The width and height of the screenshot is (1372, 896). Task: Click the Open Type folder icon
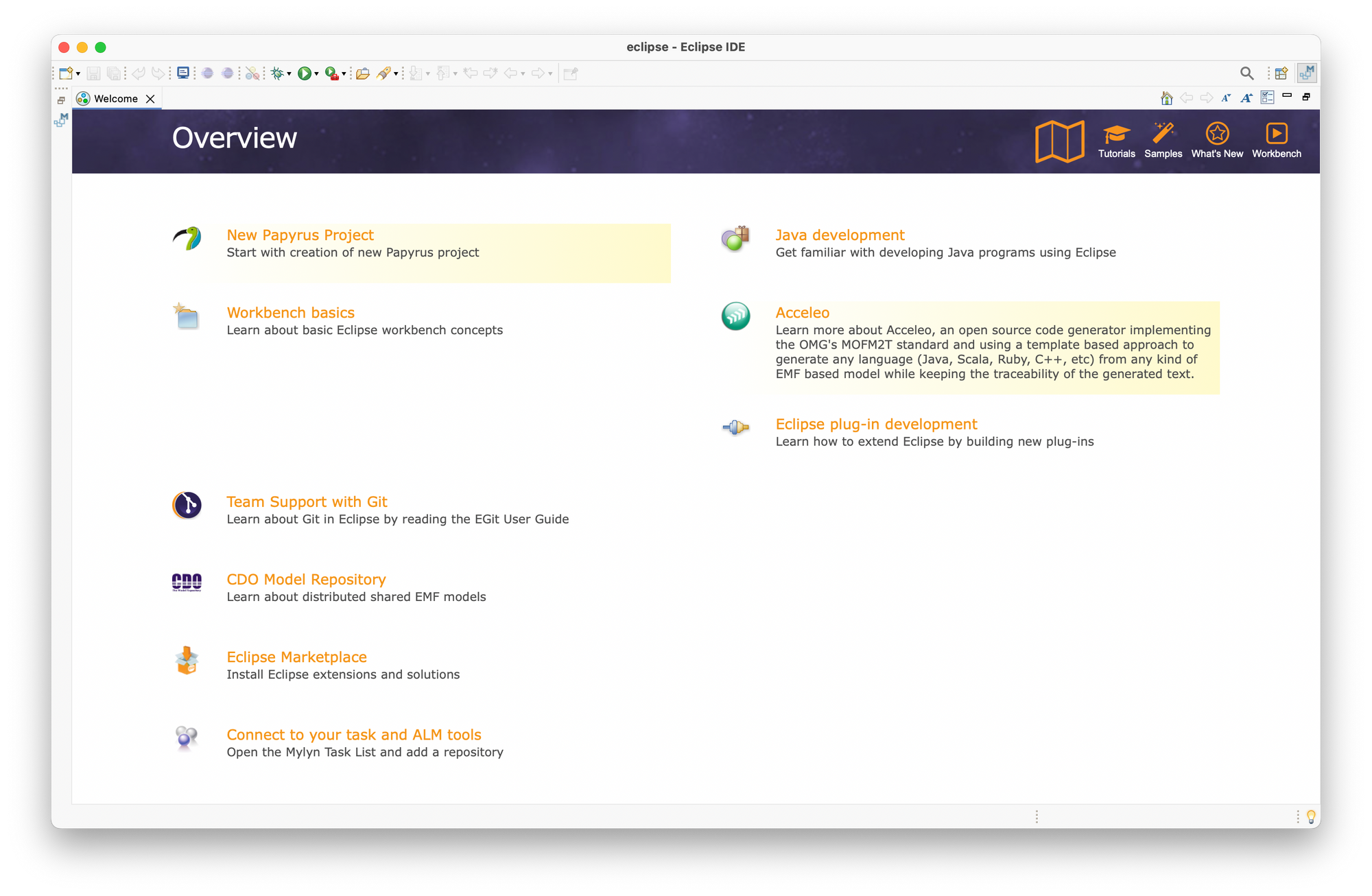363,73
